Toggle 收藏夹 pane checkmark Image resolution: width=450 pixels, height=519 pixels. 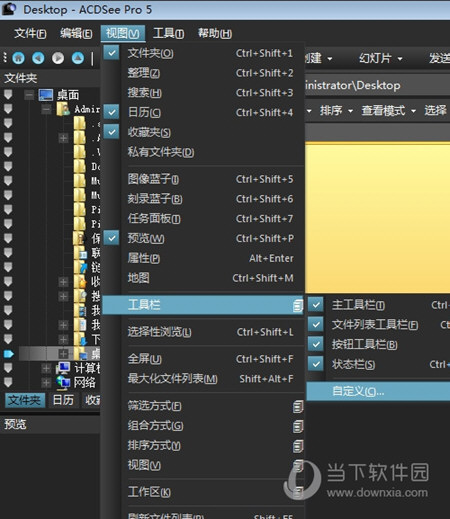point(111,132)
